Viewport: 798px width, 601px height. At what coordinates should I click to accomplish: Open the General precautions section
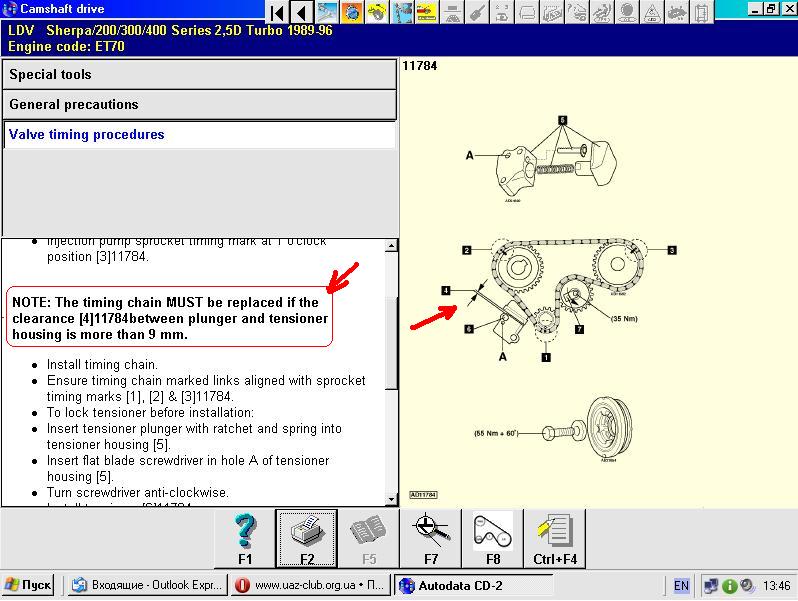(x=200, y=104)
